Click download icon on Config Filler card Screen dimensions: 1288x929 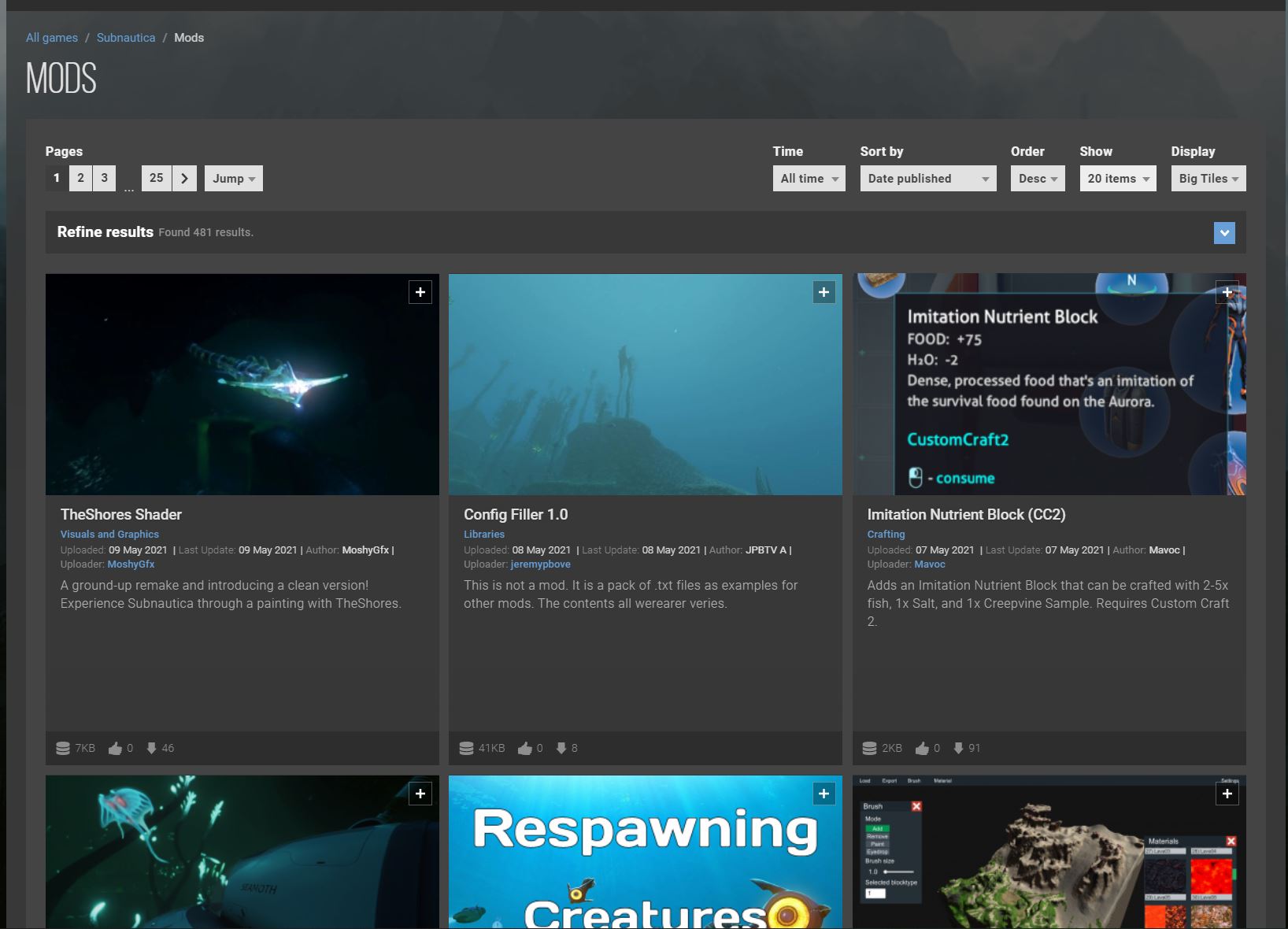click(x=561, y=748)
